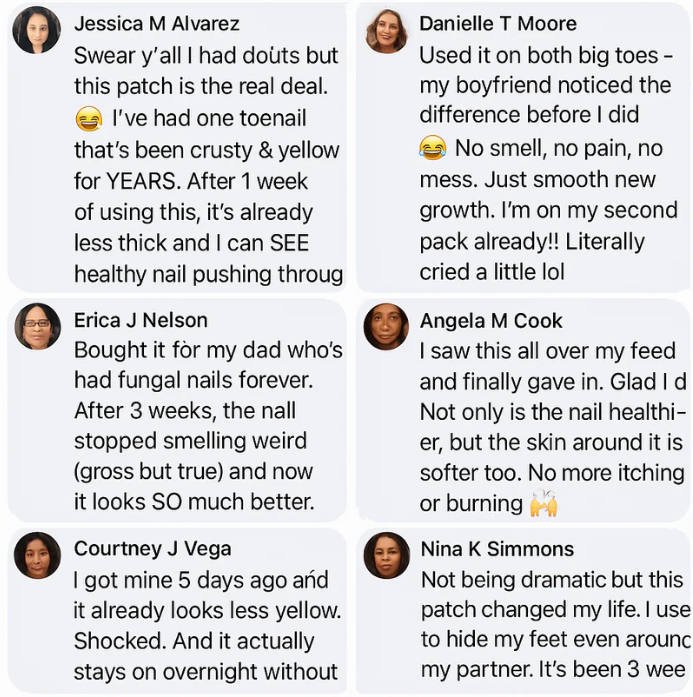693x697 pixels.
Task: Select Nina's comment about patch changing her life
Action: click(552, 610)
